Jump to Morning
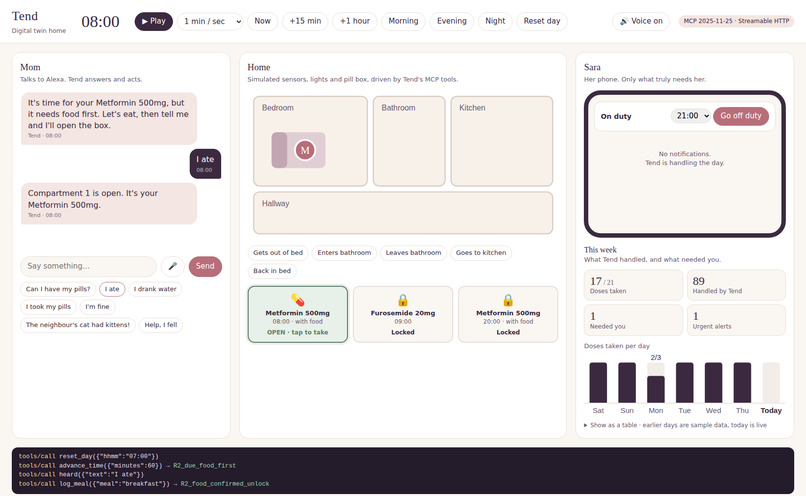 pos(403,21)
